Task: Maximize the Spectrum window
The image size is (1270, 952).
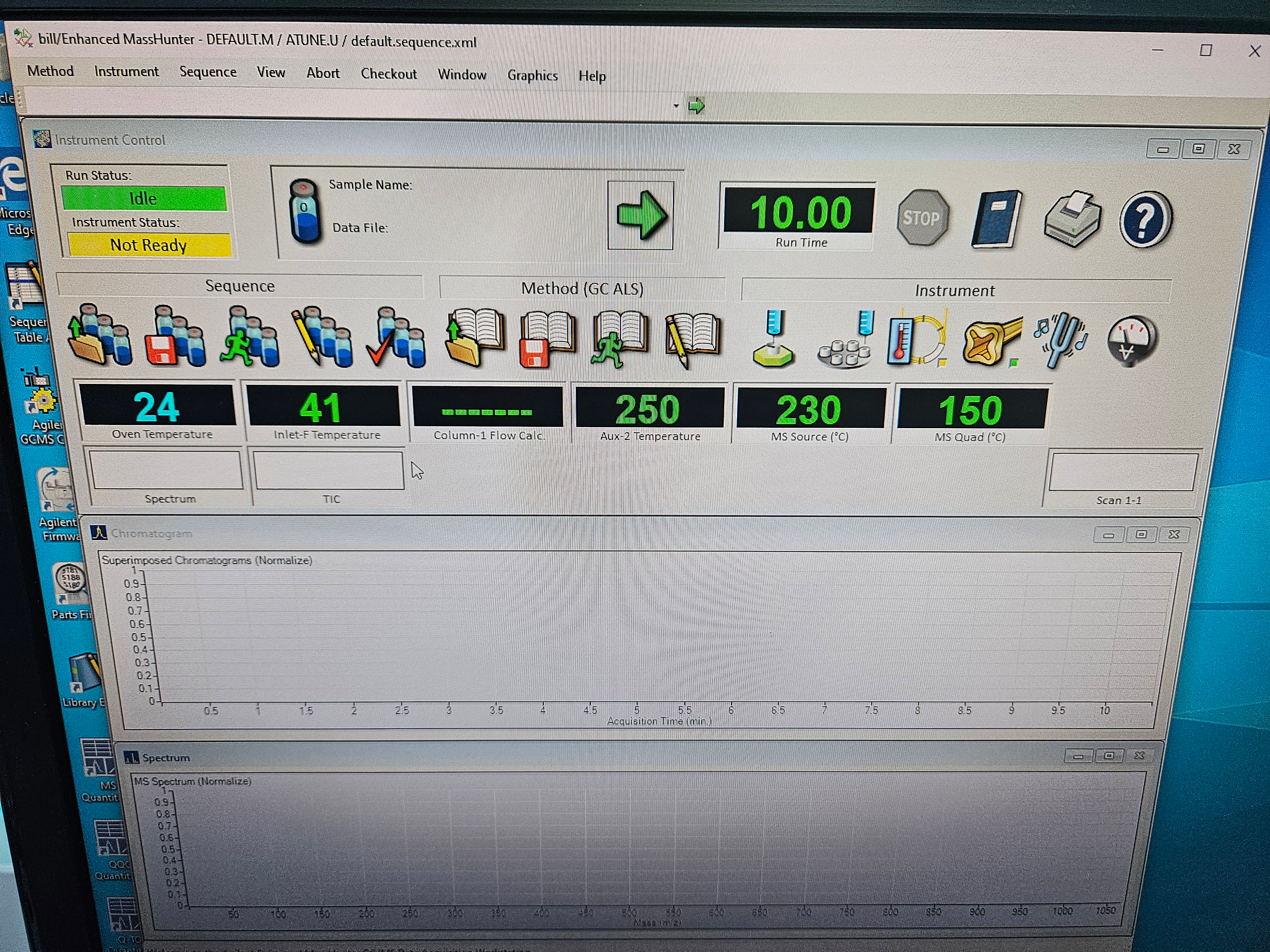Action: [1109, 756]
